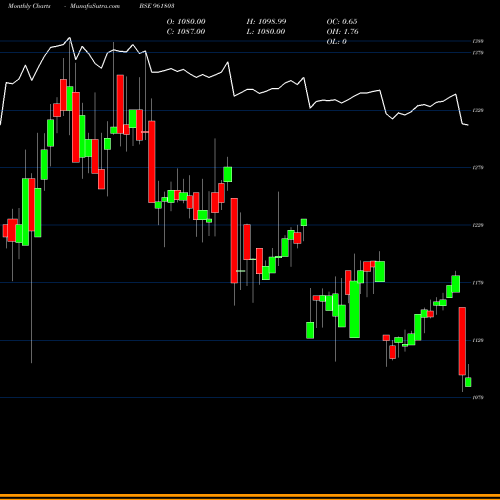Click the MunafaSutra.com label
This screenshot has height=500, width=500.
coord(95,6)
